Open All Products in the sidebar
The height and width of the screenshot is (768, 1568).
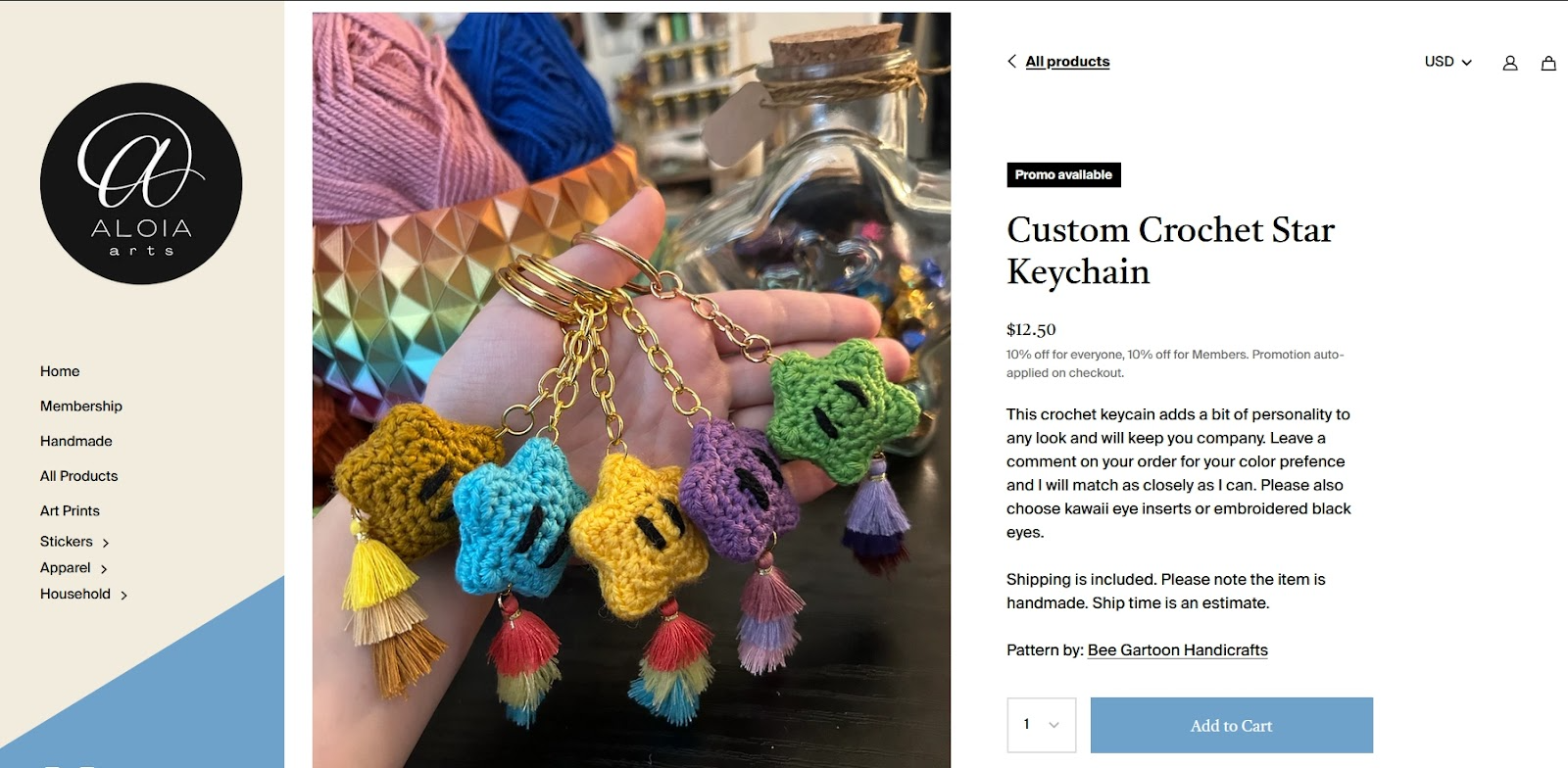[x=78, y=476]
